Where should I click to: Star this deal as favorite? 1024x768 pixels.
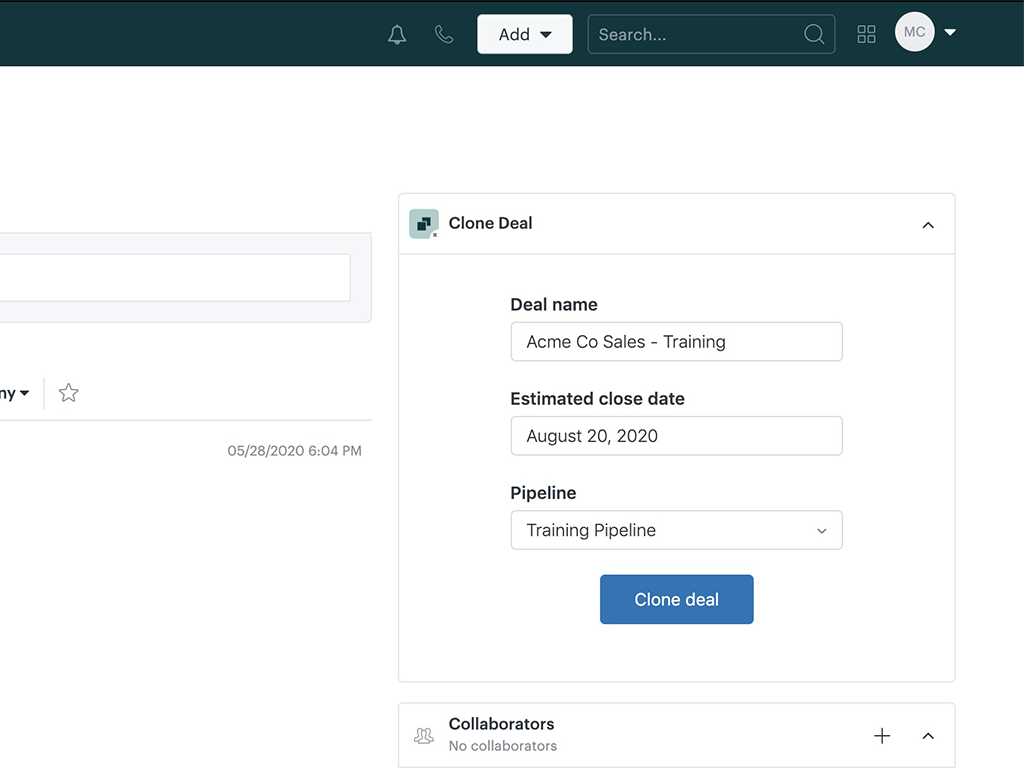68,393
